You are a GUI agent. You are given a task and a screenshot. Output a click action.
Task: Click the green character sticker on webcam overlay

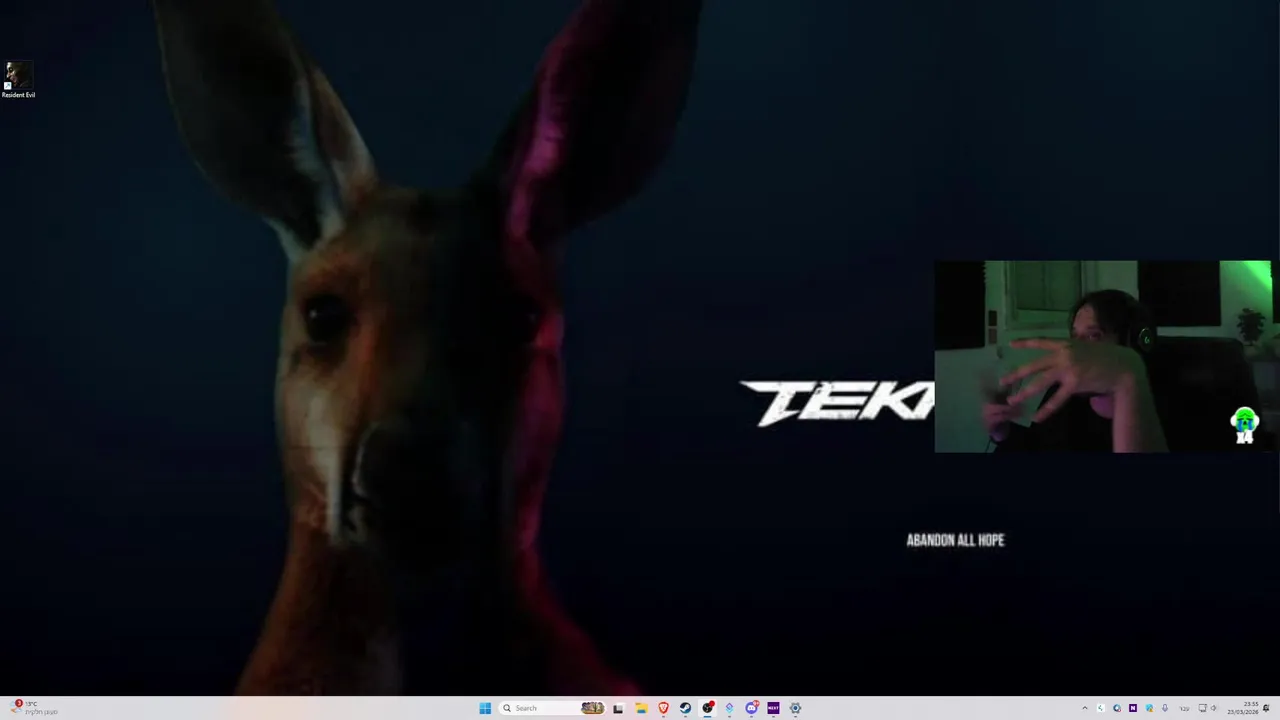click(x=1244, y=425)
